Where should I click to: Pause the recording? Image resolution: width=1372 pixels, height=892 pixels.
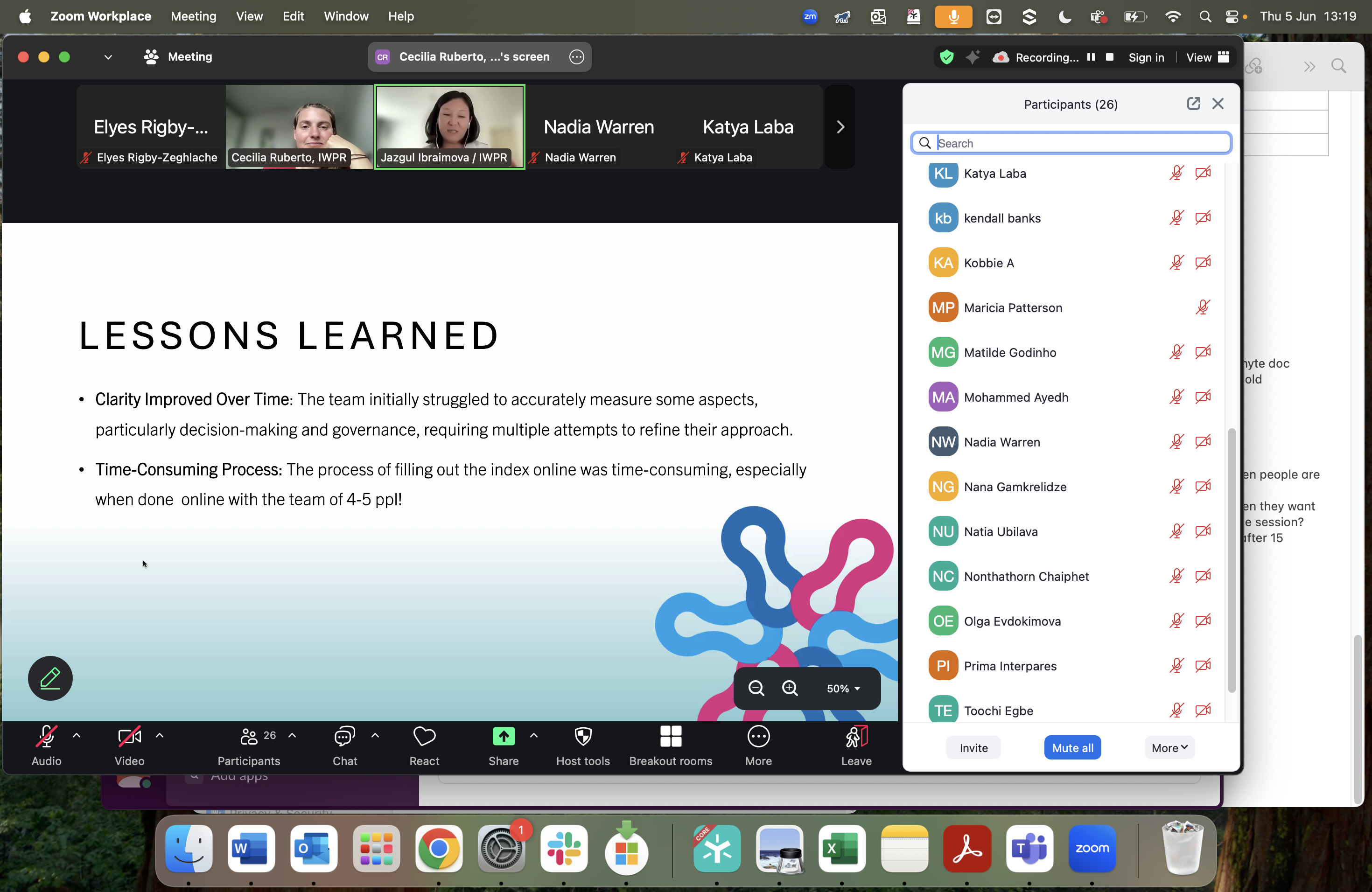pyautogui.click(x=1091, y=57)
